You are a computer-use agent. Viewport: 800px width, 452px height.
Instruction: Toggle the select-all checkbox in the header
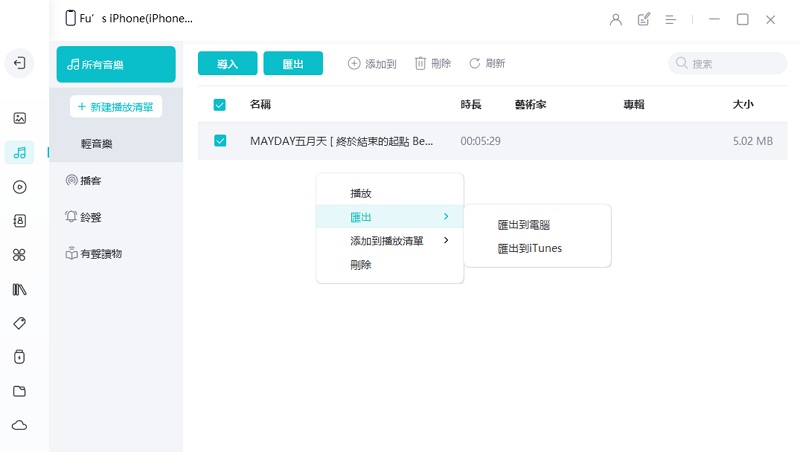[219, 105]
